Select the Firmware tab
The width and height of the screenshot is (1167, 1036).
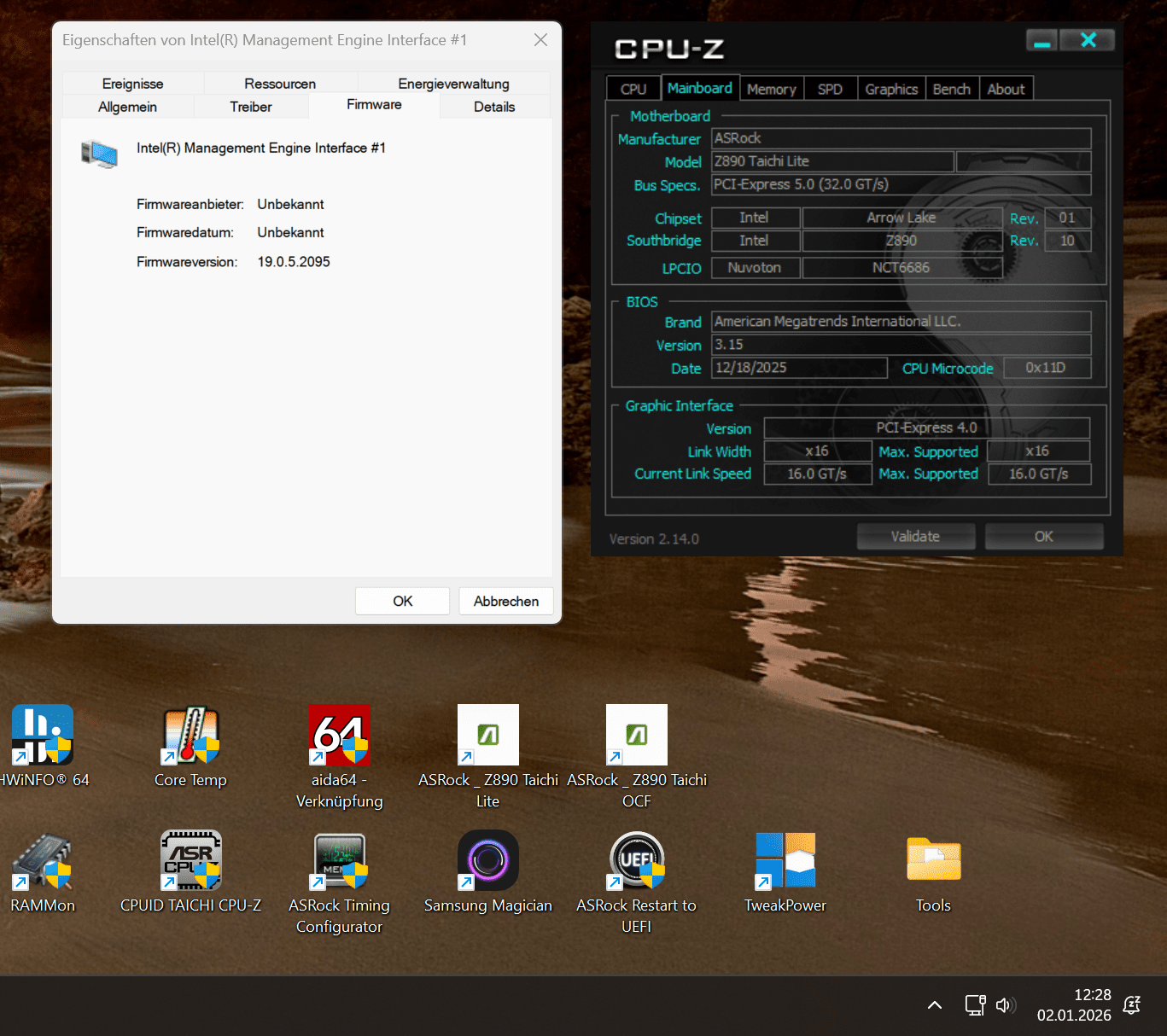point(374,105)
